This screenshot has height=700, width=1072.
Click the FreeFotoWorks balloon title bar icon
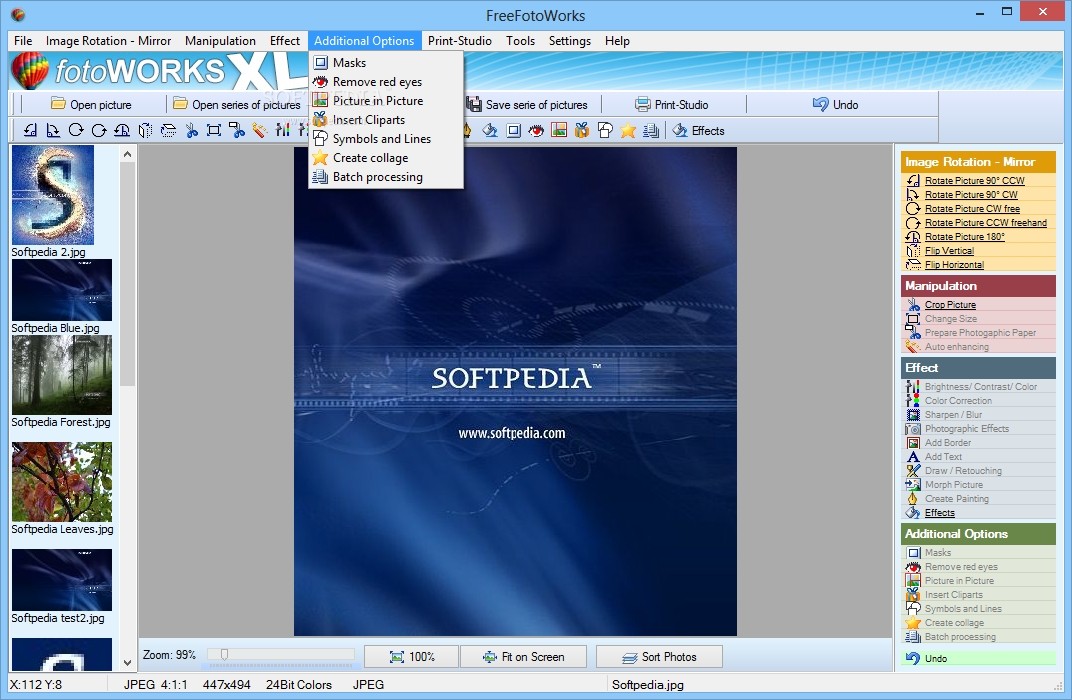click(18, 14)
